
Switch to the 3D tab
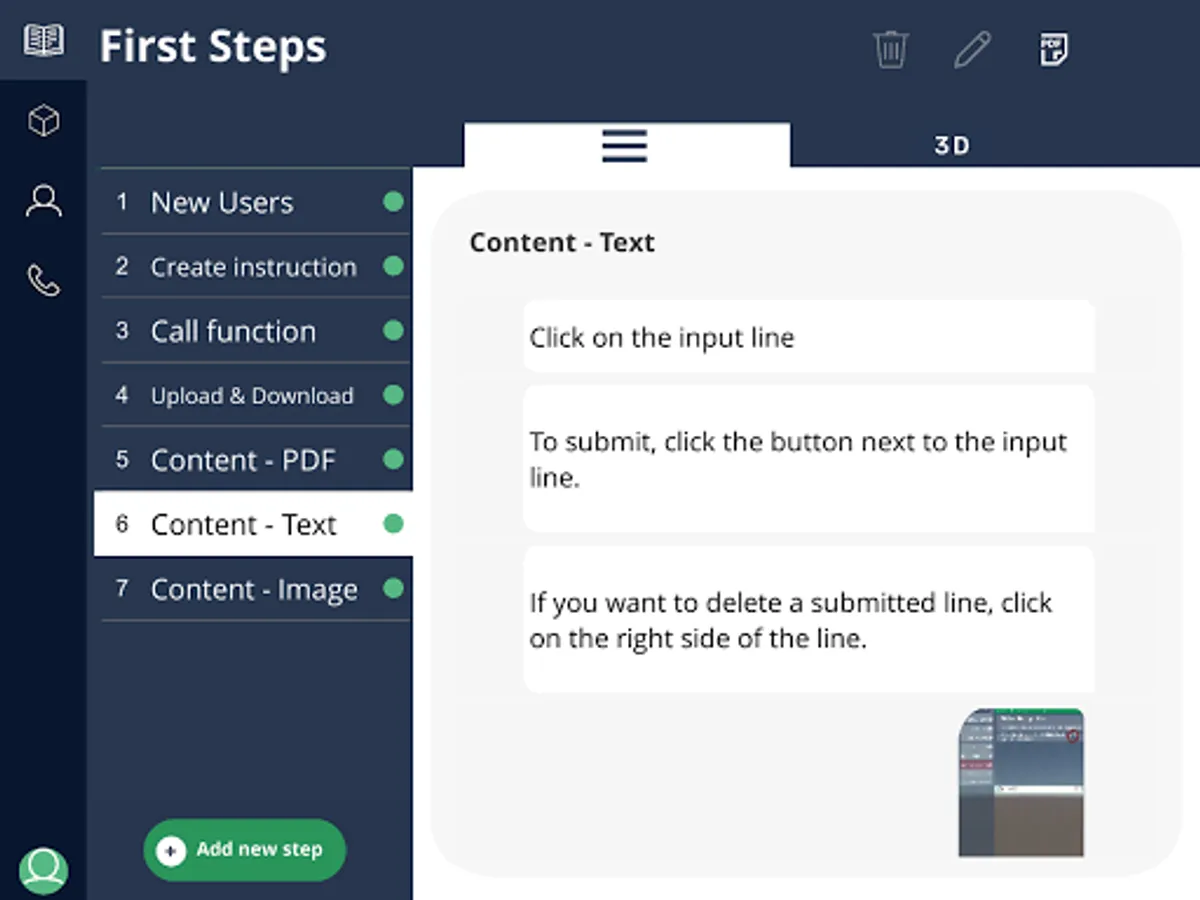(x=951, y=146)
